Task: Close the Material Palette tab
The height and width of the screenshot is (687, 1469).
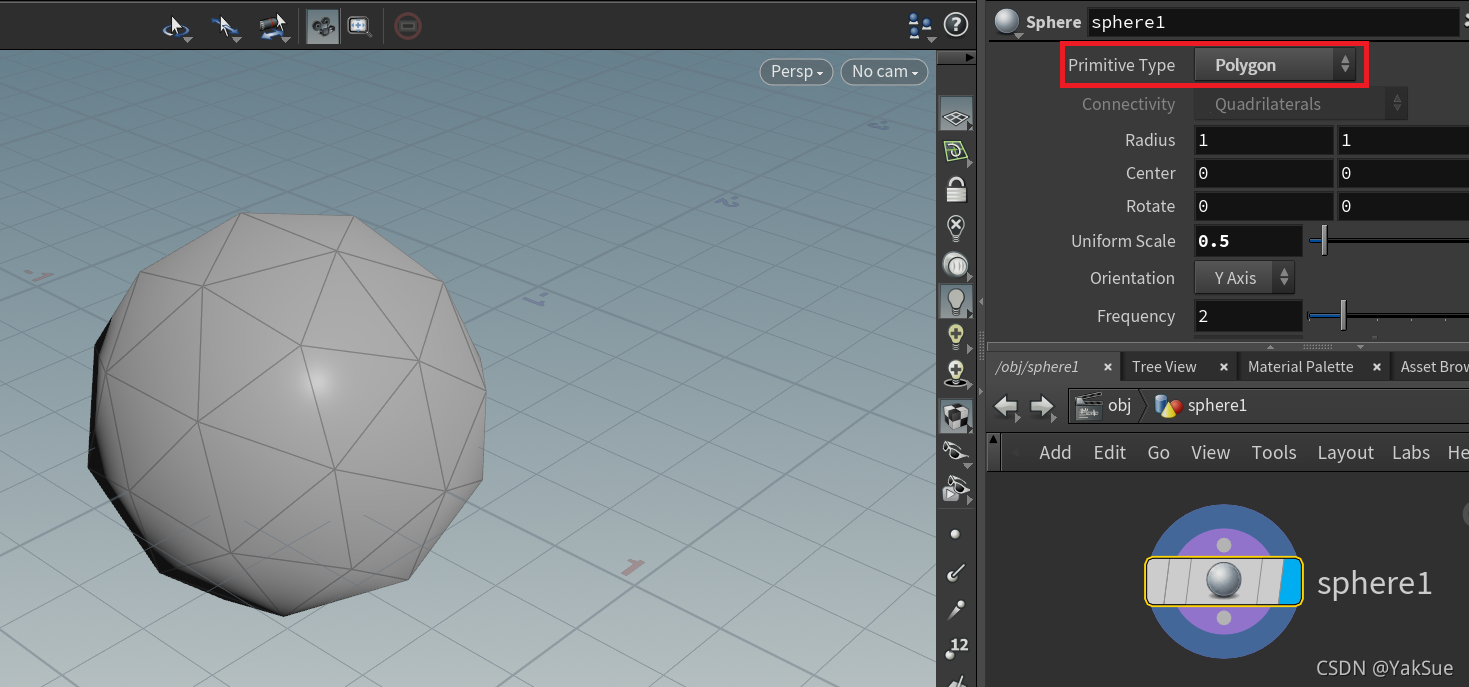Action: 1377,368
